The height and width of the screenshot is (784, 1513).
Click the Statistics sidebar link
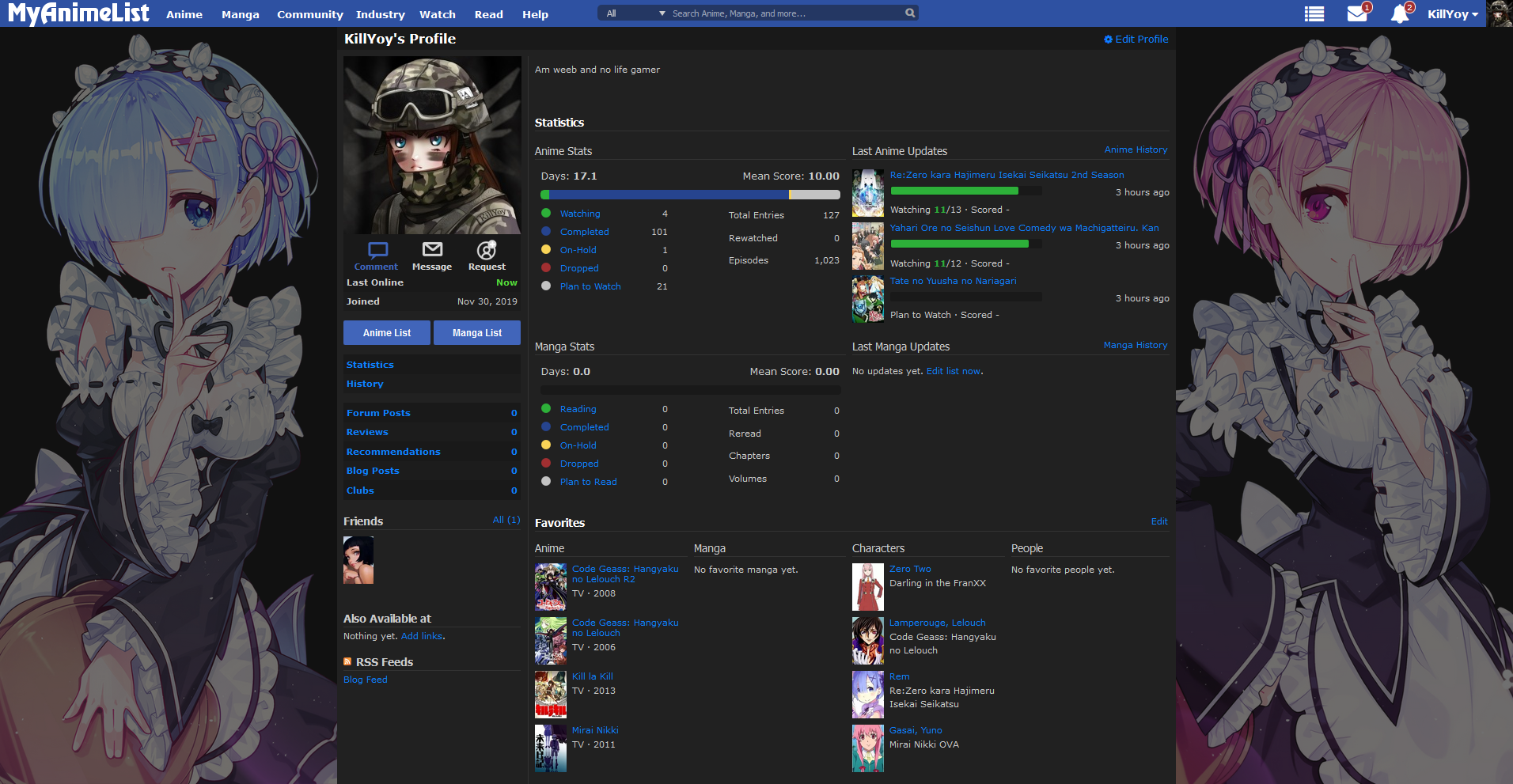(370, 365)
